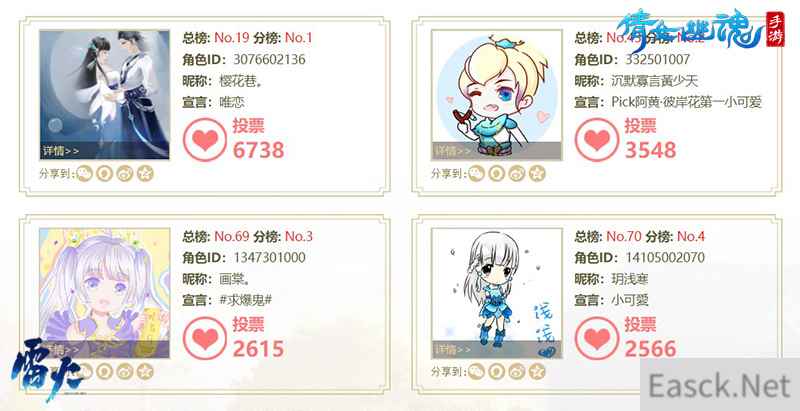This screenshot has height=411, width=800.
Task: Vote with heart icon for 沉默寡言黄少天
Action: [597, 140]
